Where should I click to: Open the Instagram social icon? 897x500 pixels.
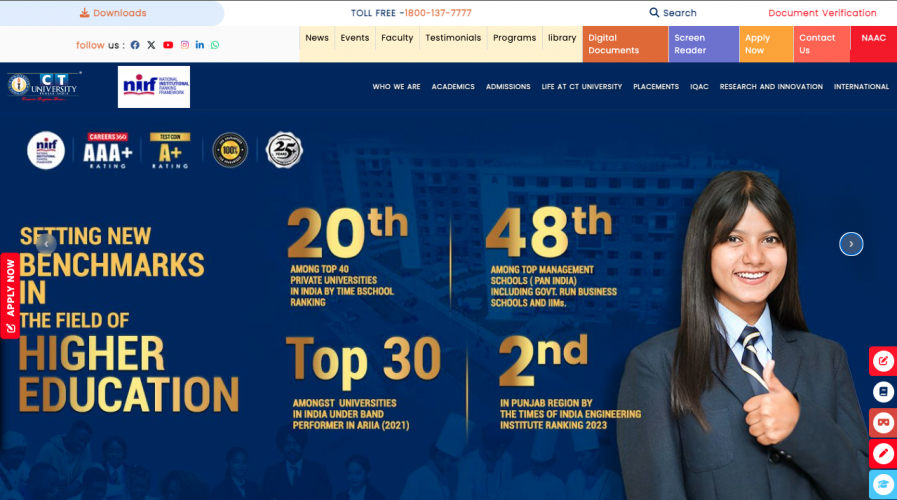click(x=184, y=45)
